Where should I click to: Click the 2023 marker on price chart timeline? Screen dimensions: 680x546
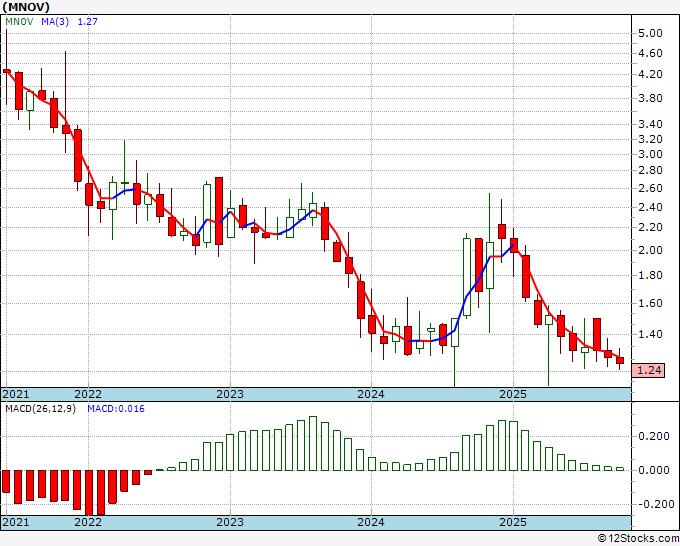click(230, 394)
